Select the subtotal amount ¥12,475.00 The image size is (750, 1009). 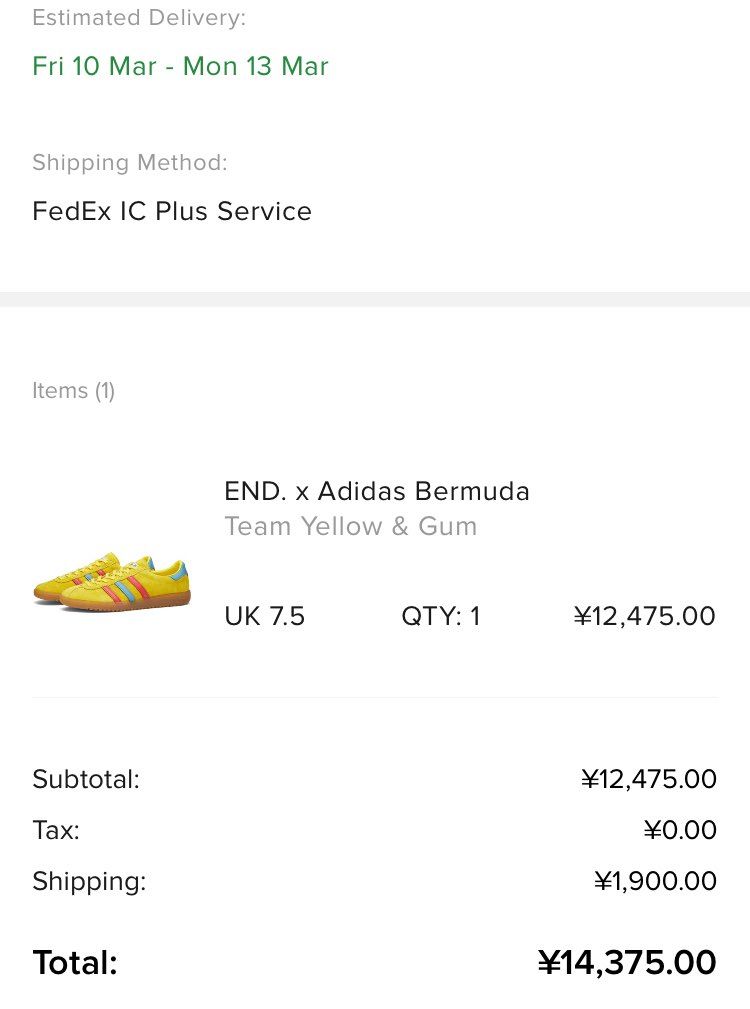[648, 779]
